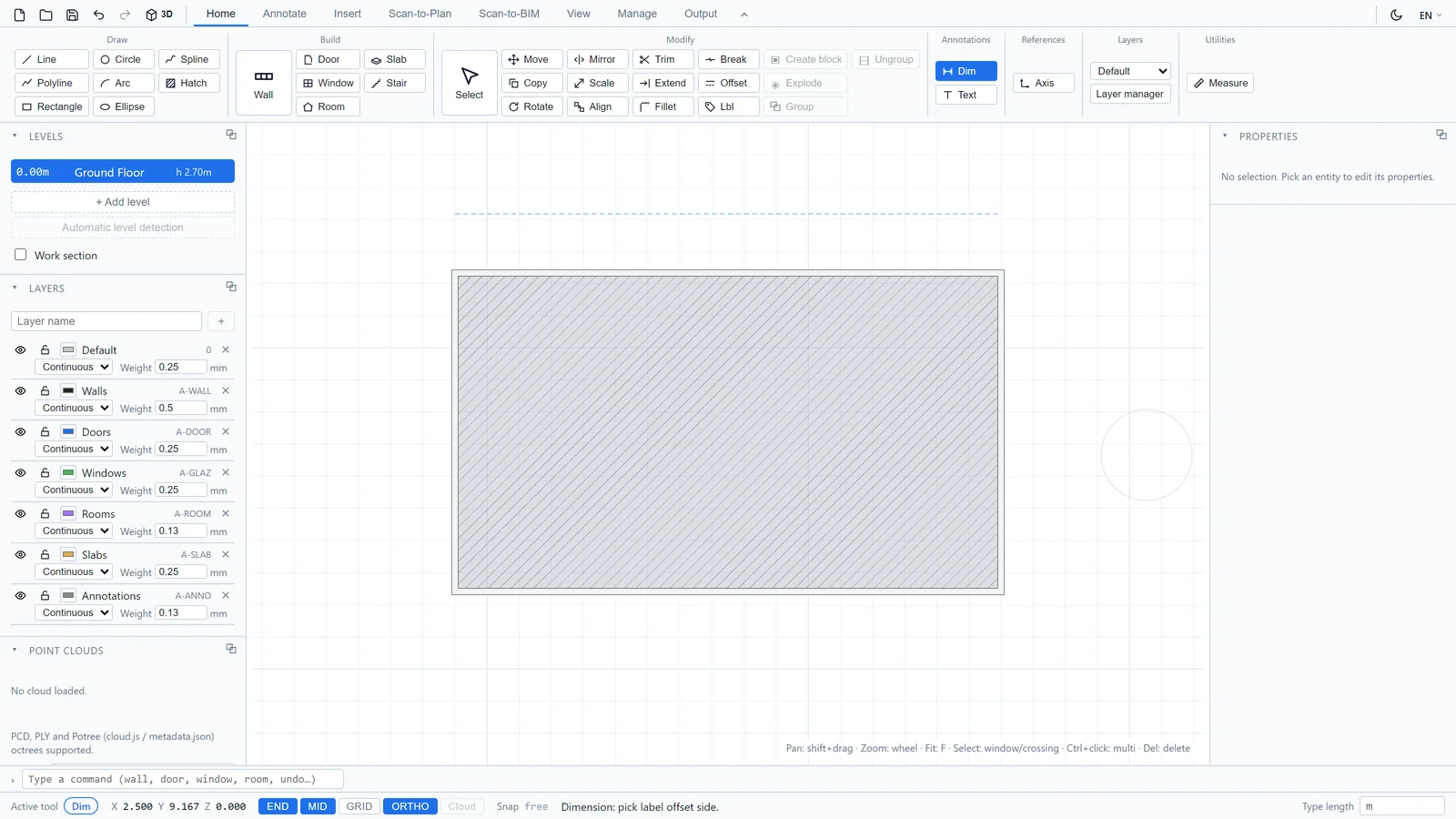Image resolution: width=1456 pixels, height=819 pixels.
Task: Click the Add level button
Action: [x=123, y=202]
